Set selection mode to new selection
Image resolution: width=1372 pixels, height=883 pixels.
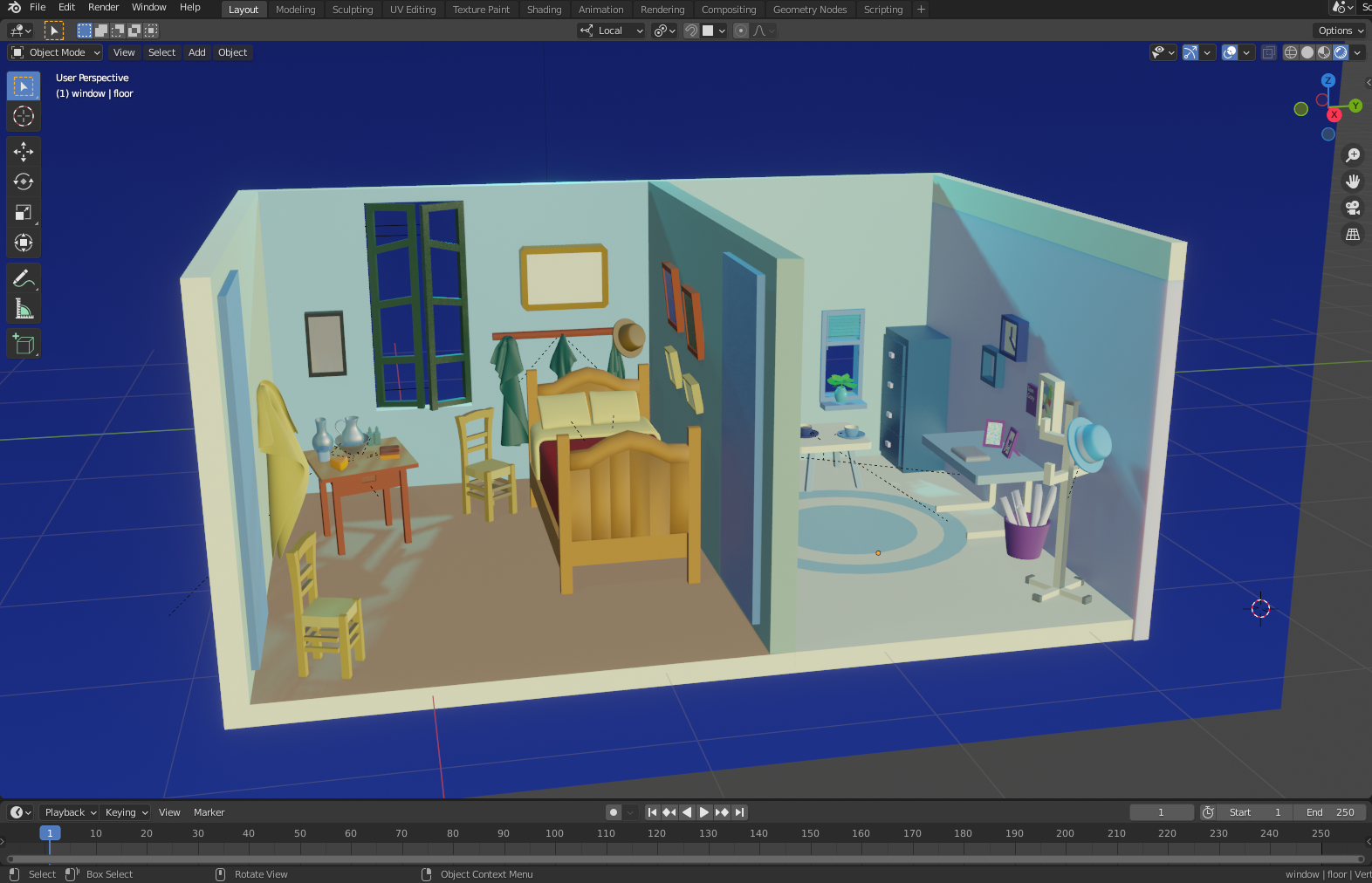click(85, 31)
